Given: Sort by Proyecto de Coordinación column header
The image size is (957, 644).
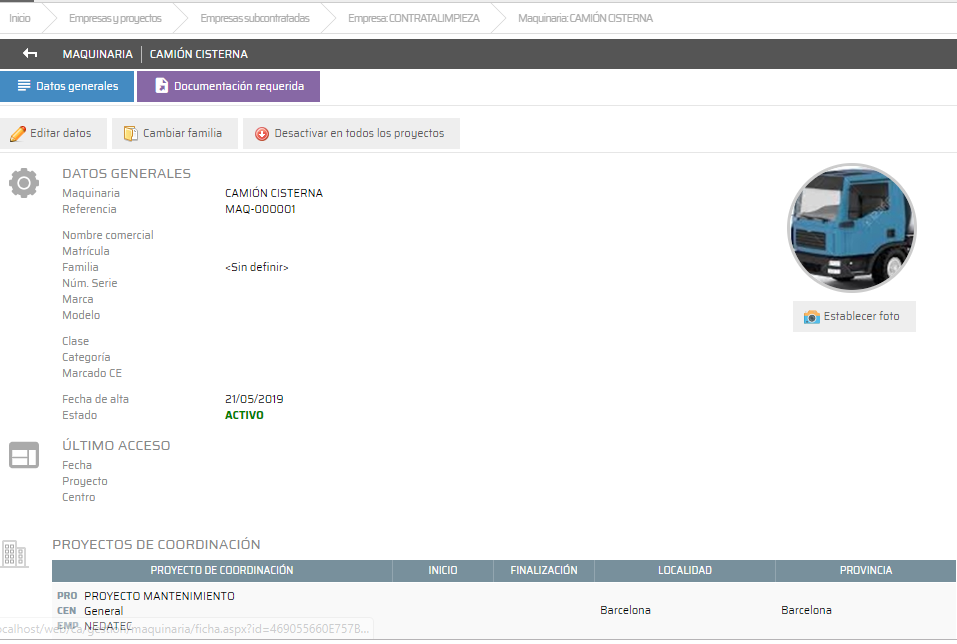Looking at the screenshot, I should 221,570.
